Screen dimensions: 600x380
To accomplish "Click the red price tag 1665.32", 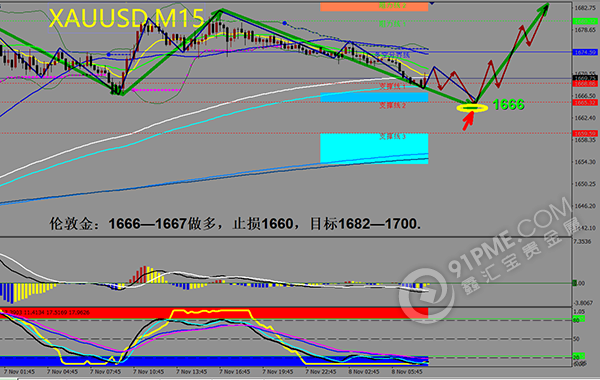I will click(x=585, y=103).
